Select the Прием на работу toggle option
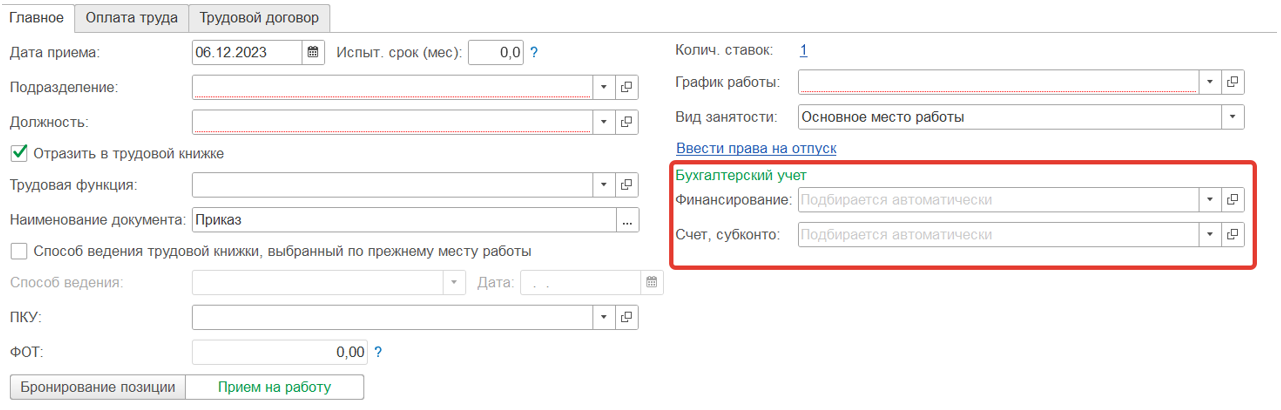 (x=275, y=387)
